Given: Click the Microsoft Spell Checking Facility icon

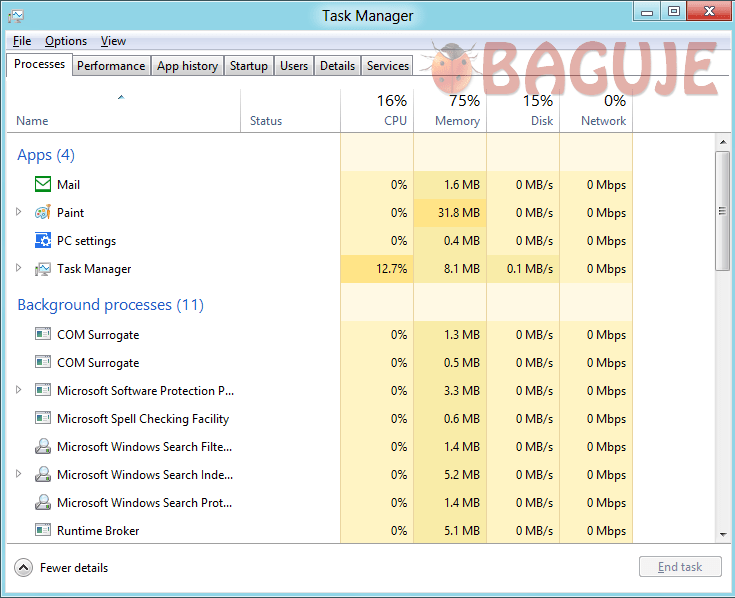Looking at the screenshot, I should coord(43,418).
